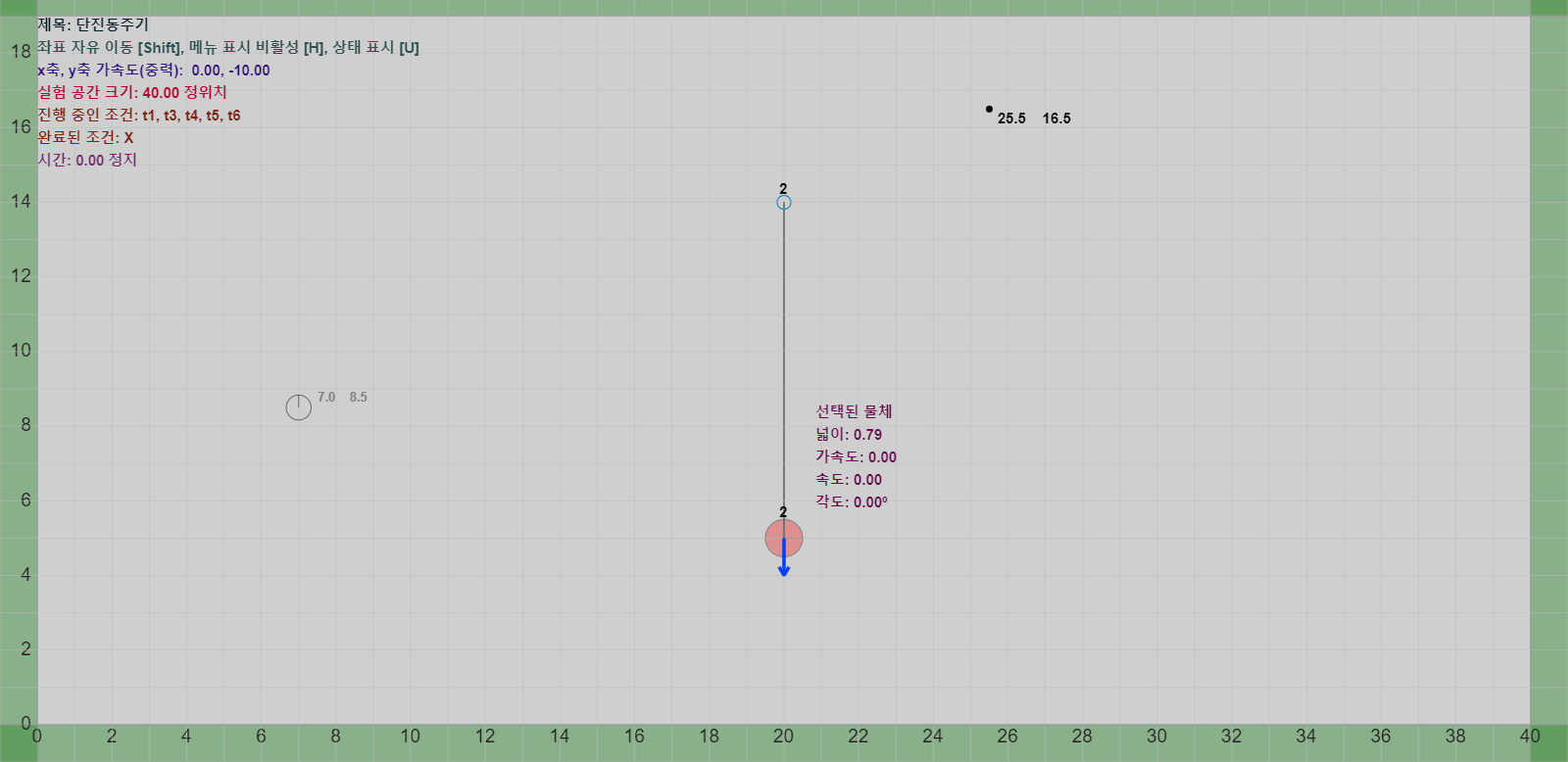This screenshot has width=1568, height=762.
Task: Click the '완료된 조건: X' status line
Action: pos(85,138)
